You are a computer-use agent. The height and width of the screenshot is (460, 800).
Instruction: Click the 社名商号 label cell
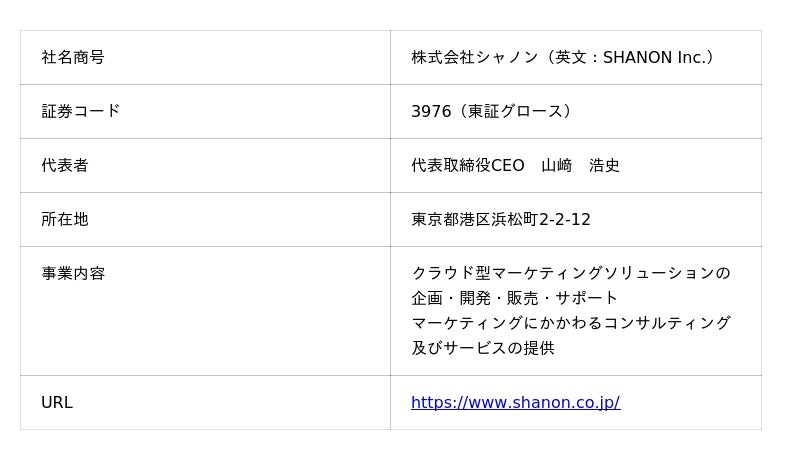click(73, 58)
